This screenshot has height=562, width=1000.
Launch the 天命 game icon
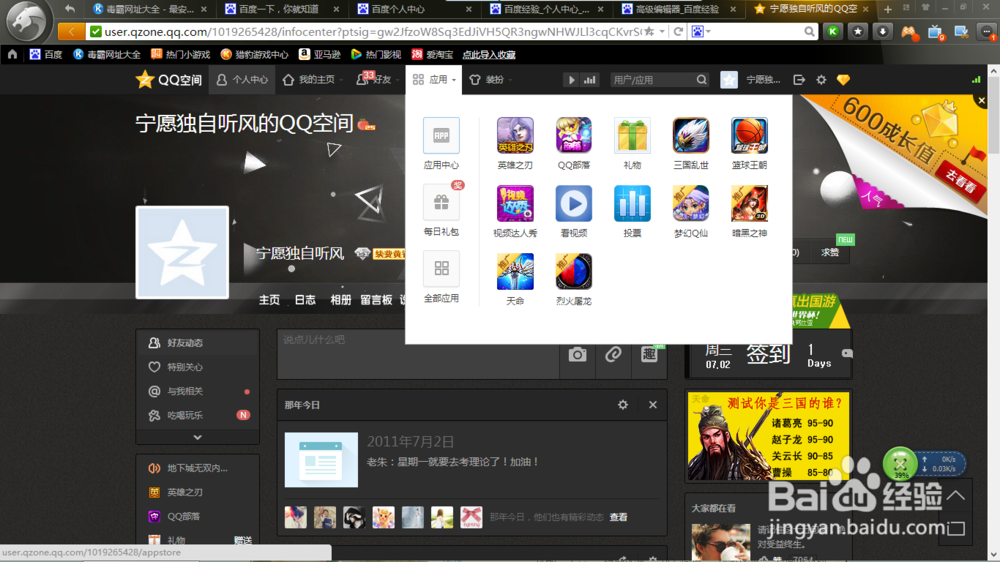click(515, 272)
